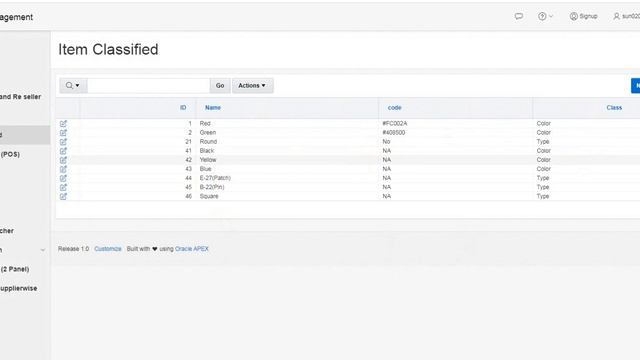Viewport: 640px width, 360px height.
Task: Open the help question mark menu
Action: [x=545, y=16]
